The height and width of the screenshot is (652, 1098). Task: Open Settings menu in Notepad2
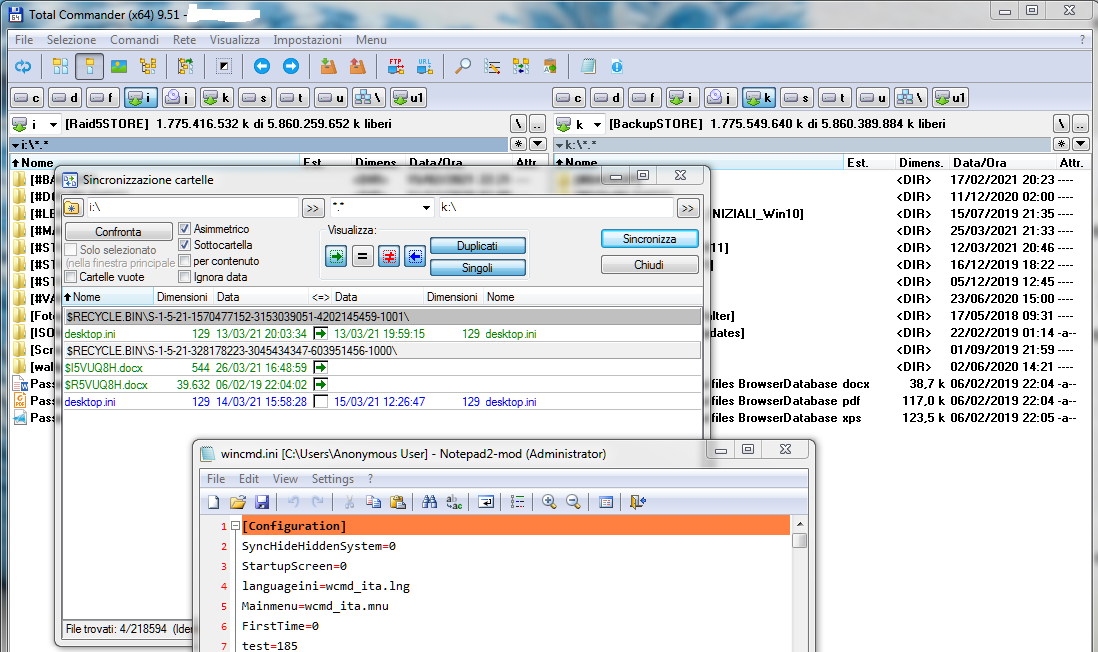tap(333, 479)
